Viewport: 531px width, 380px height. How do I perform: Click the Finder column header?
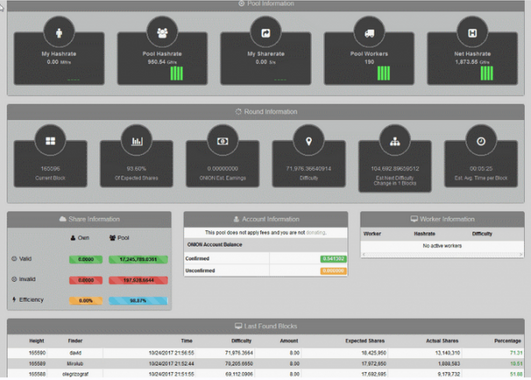coord(75,341)
